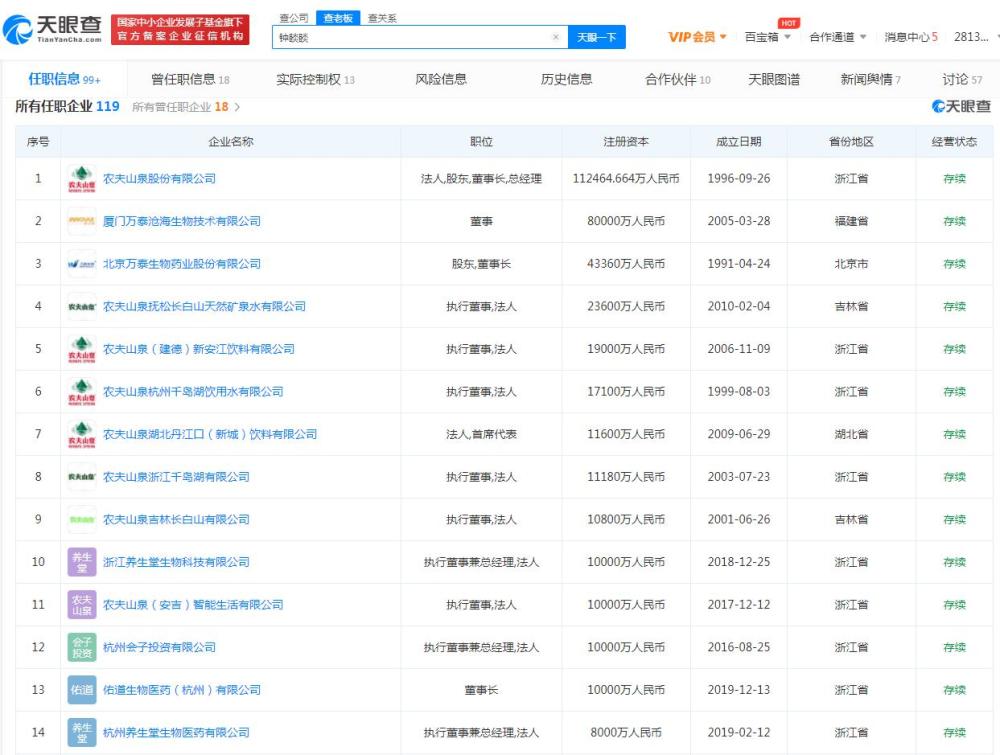Open the 养生堂 icon for 杭州养生堂生物医药有限公司

coord(82,733)
